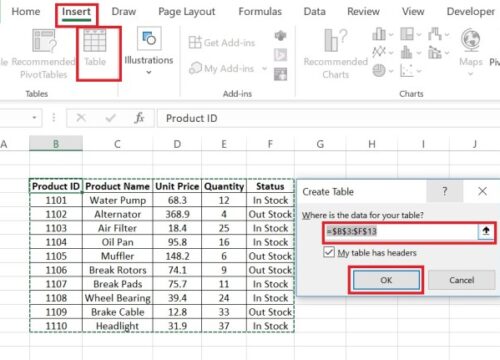Image resolution: width=500 pixels, height=360 pixels.
Task: Expand the Name Box dropdown
Action: tap(34, 118)
